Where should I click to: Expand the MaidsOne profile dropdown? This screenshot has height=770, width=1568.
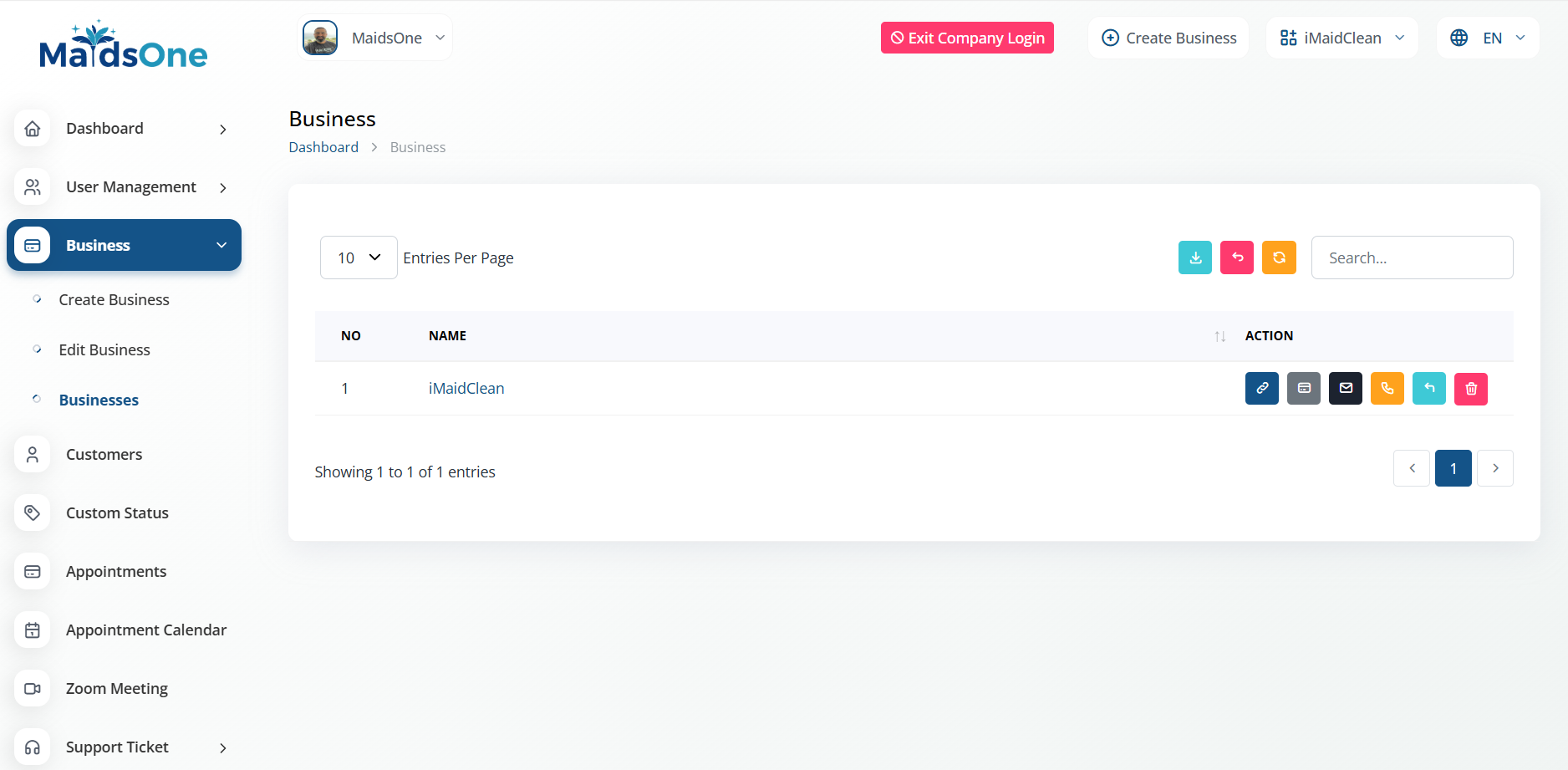375,38
